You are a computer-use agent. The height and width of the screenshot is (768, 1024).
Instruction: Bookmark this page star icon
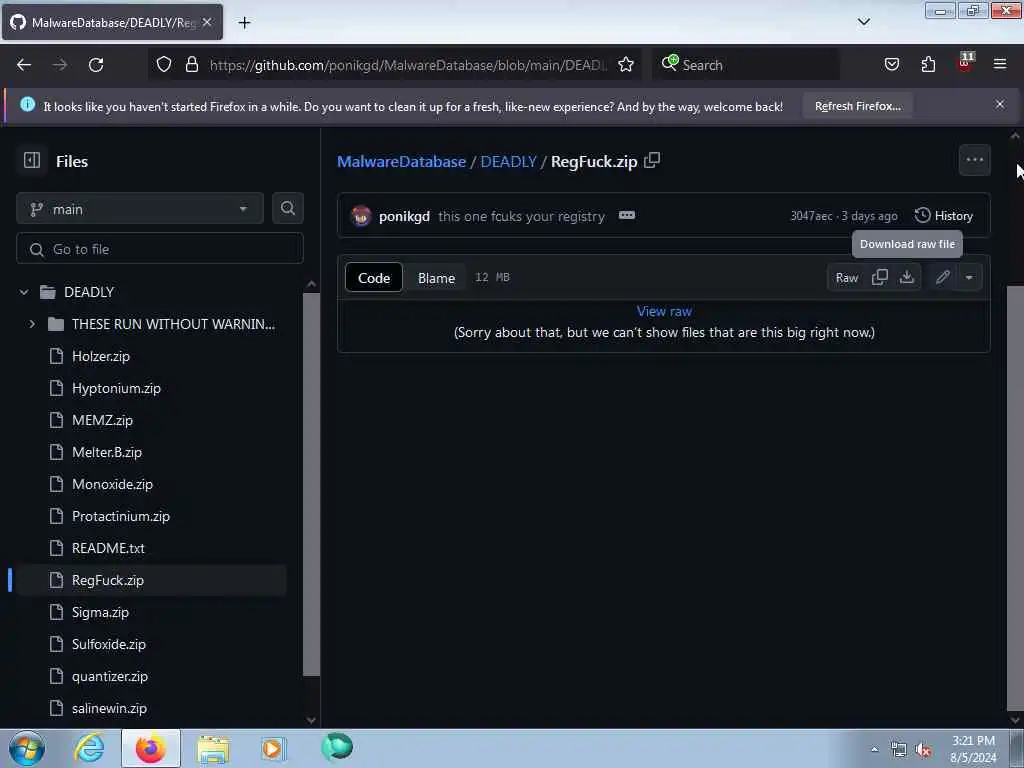[x=626, y=65]
